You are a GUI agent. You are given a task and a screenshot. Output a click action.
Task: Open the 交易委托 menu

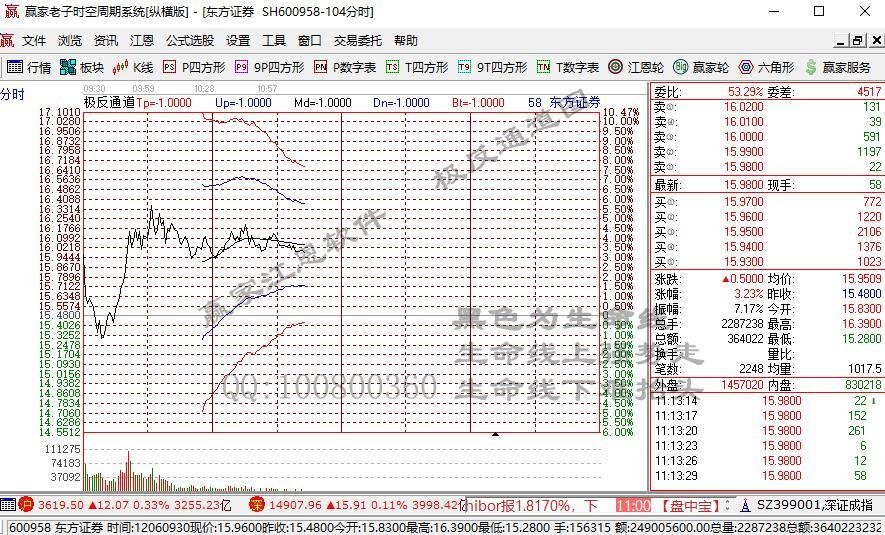[358, 41]
